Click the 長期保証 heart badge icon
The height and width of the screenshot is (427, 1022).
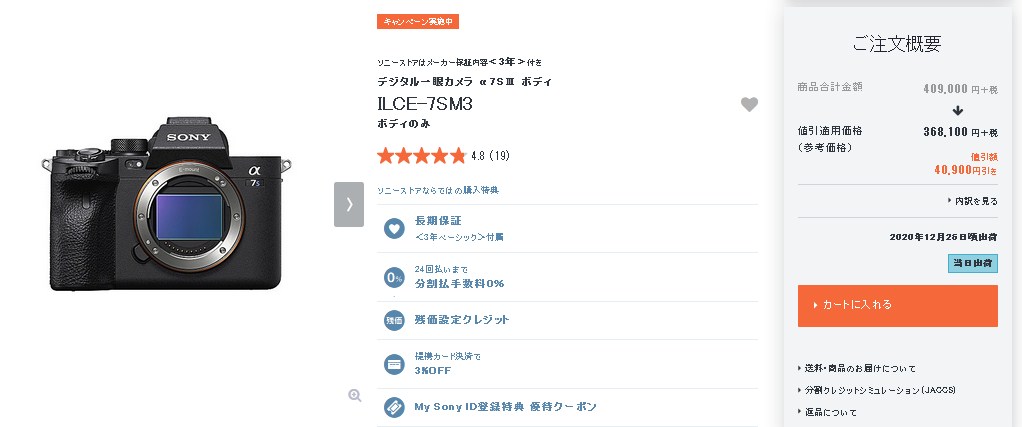[394, 228]
